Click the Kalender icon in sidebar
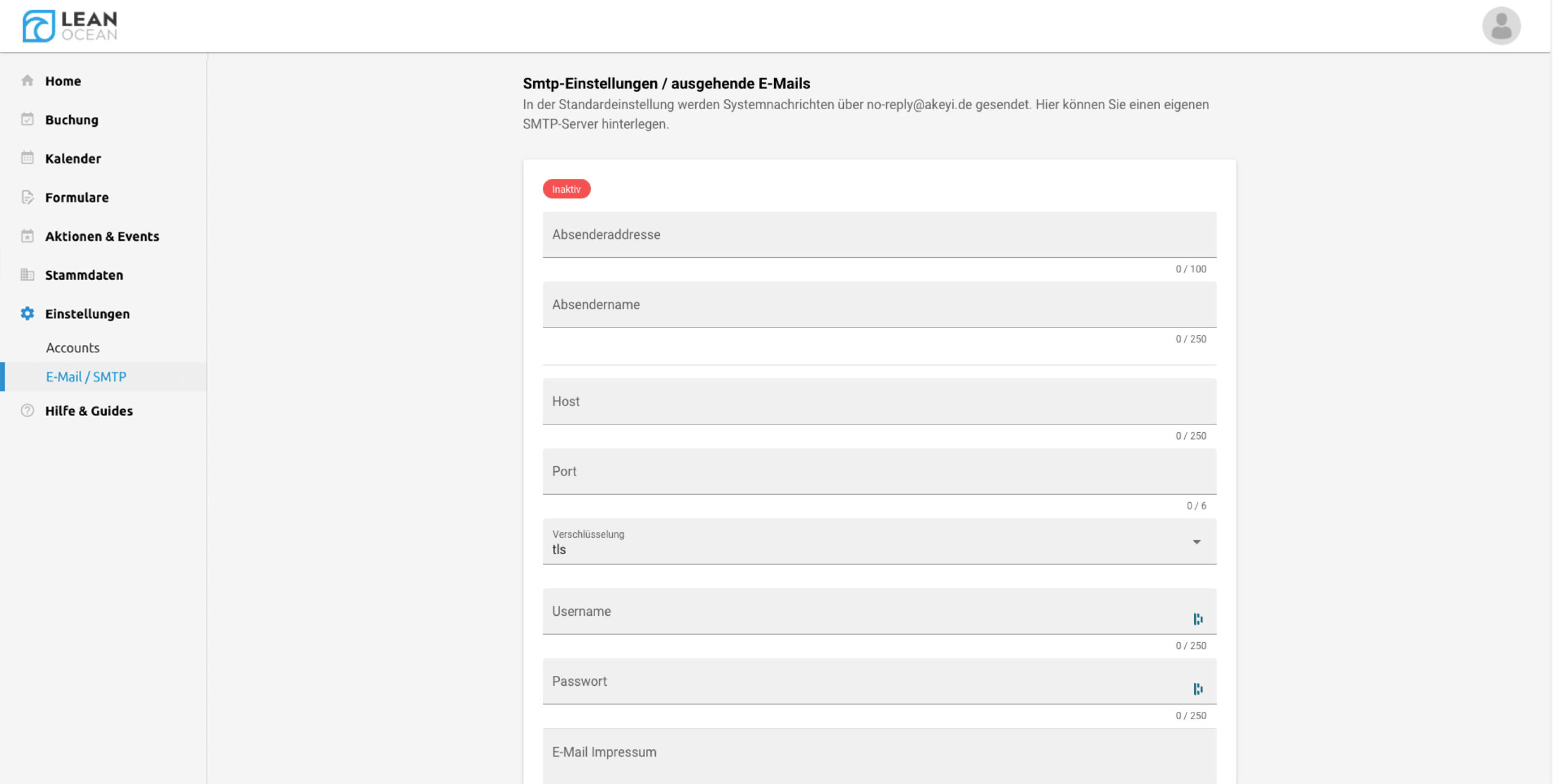This screenshot has height=784, width=1553. coord(27,158)
